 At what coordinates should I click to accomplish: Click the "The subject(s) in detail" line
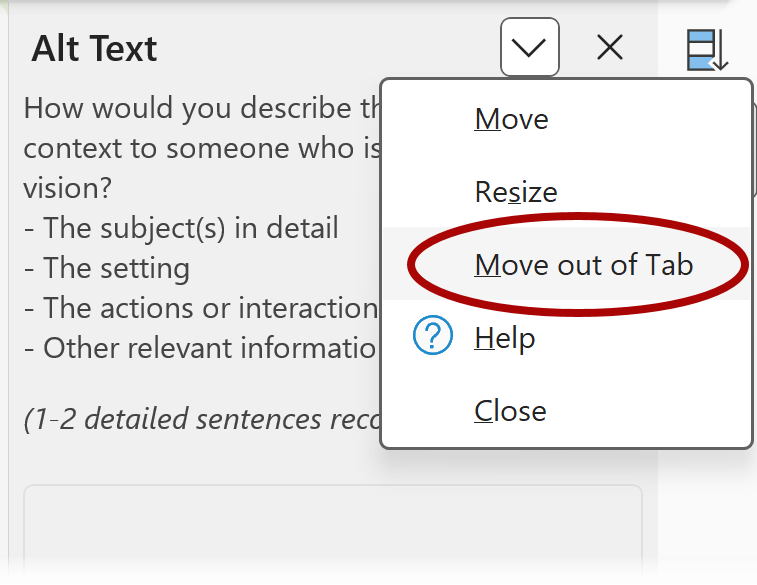(x=181, y=228)
